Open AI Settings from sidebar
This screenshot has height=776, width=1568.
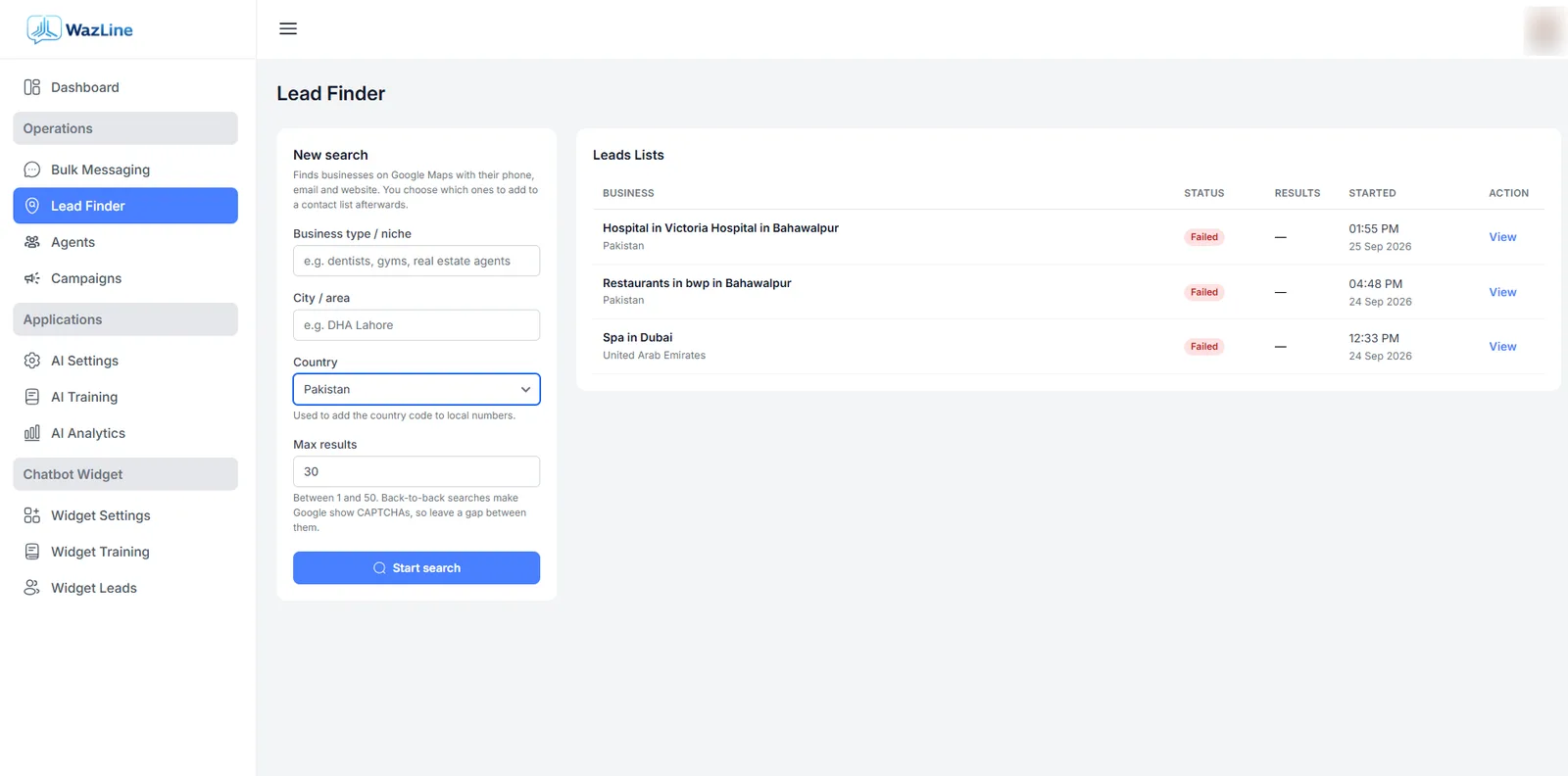(x=125, y=361)
